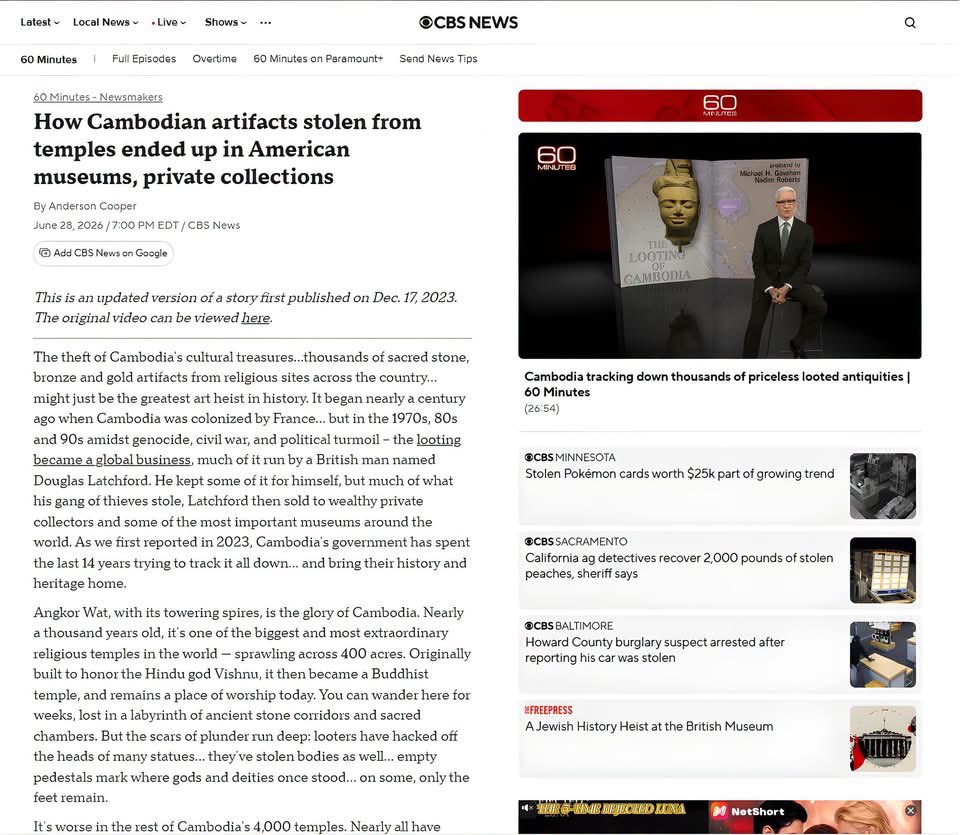Go to Full Episodes

(x=144, y=59)
